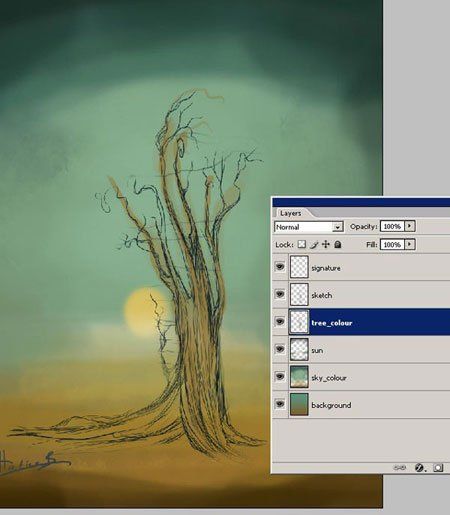This screenshot has width=450, height=515.
Task: Hide the sketch layer eye icon
Action: click(x=280, y=294)
